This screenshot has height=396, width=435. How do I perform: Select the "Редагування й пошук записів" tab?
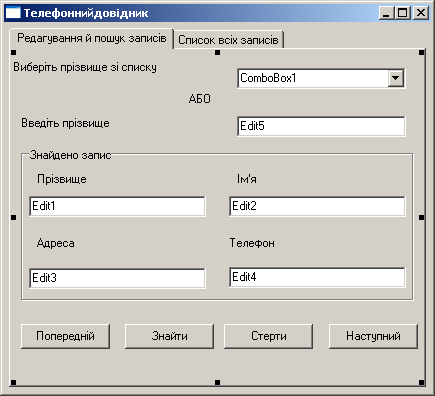[x=92, y=38]
